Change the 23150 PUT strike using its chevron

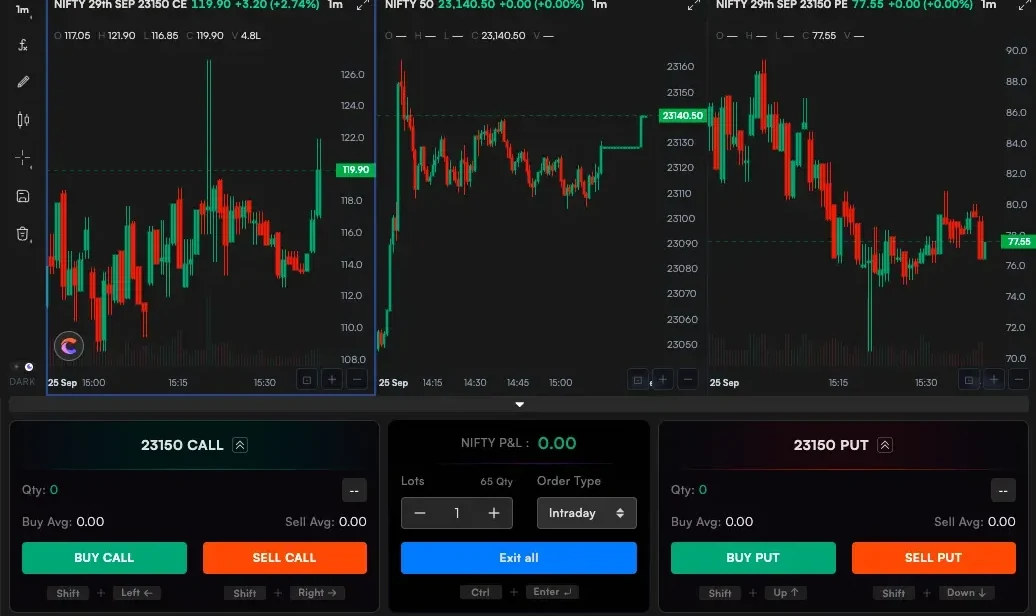click(x=885, y=445)
